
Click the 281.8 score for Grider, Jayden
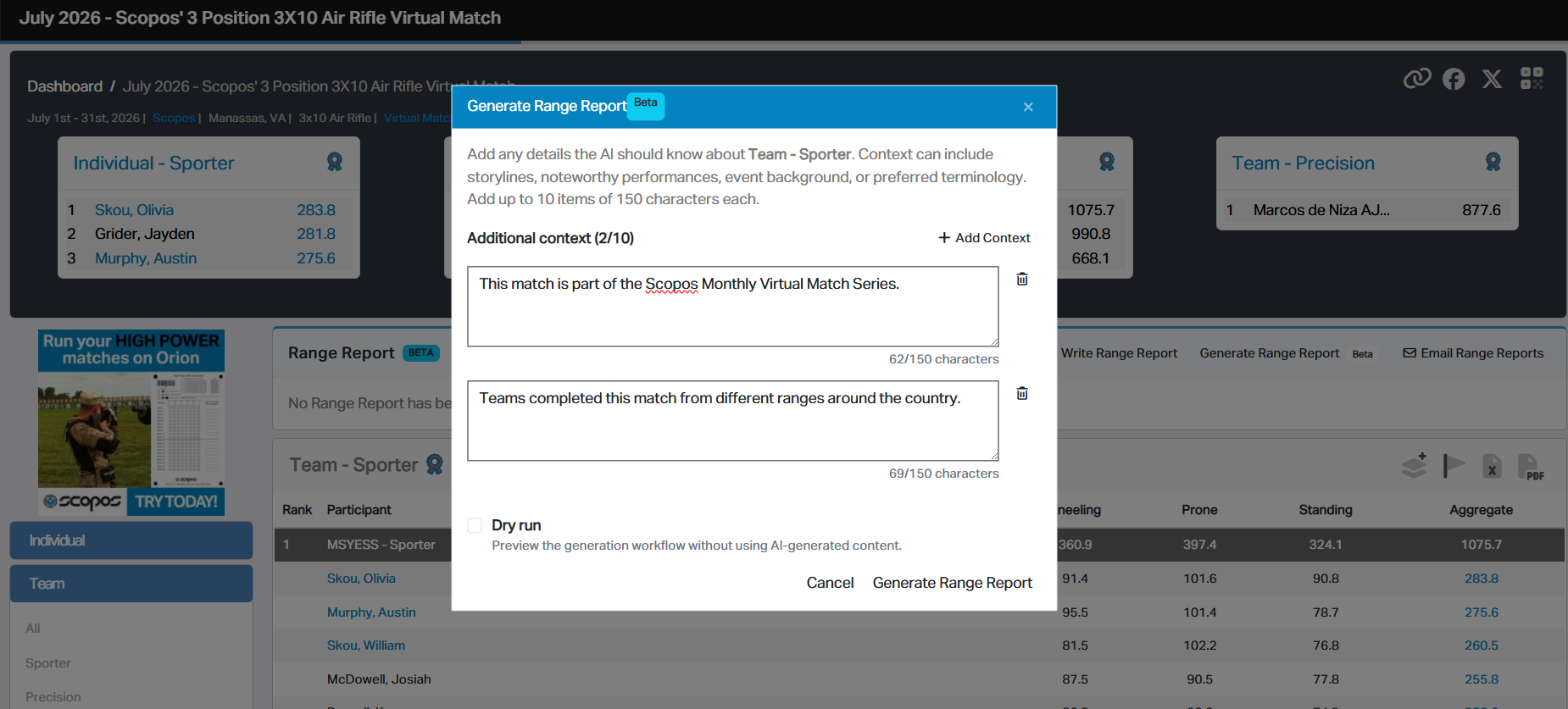316,234
